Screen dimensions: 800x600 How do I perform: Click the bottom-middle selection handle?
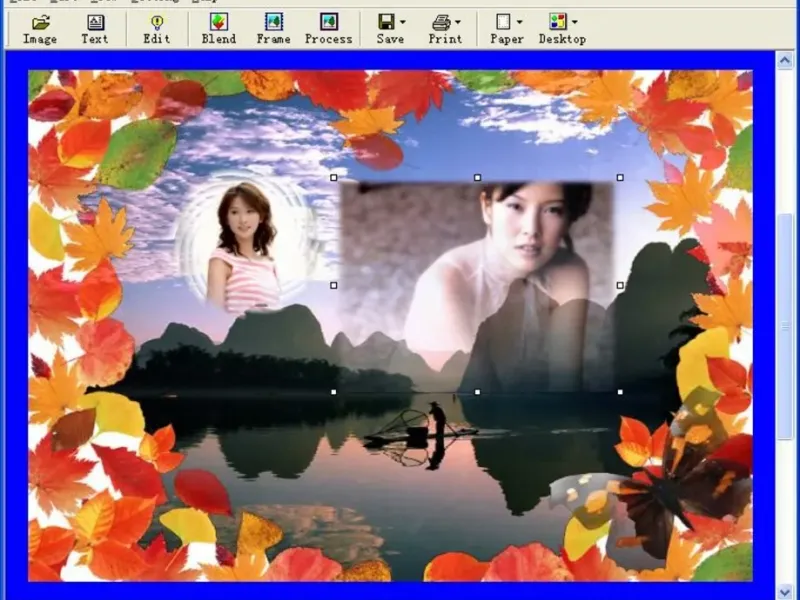coord(478,392)
